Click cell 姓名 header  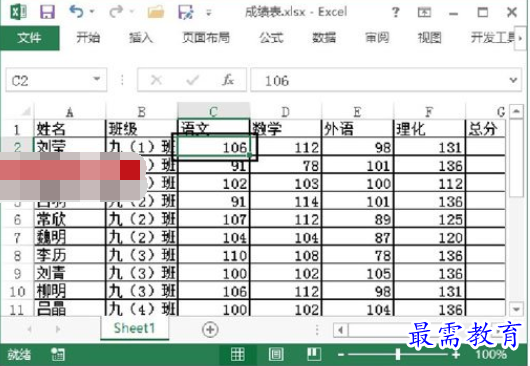coord(70,128)
